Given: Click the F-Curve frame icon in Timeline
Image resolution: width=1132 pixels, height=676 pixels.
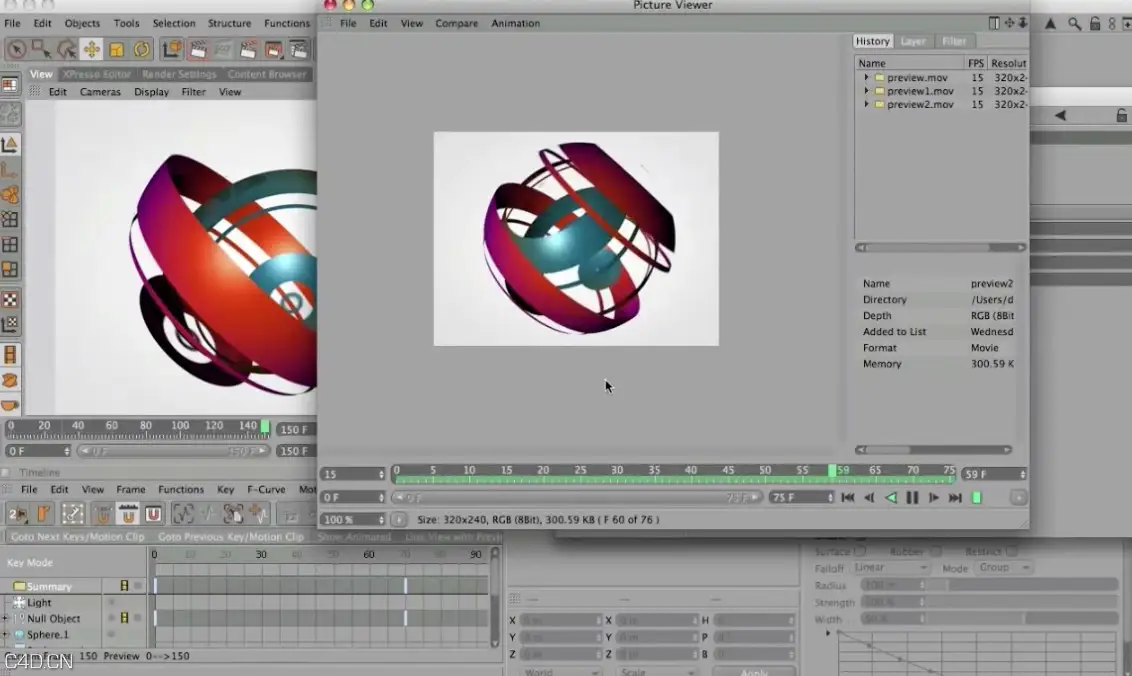Looking at the screenshot, I should click(183, 514).
